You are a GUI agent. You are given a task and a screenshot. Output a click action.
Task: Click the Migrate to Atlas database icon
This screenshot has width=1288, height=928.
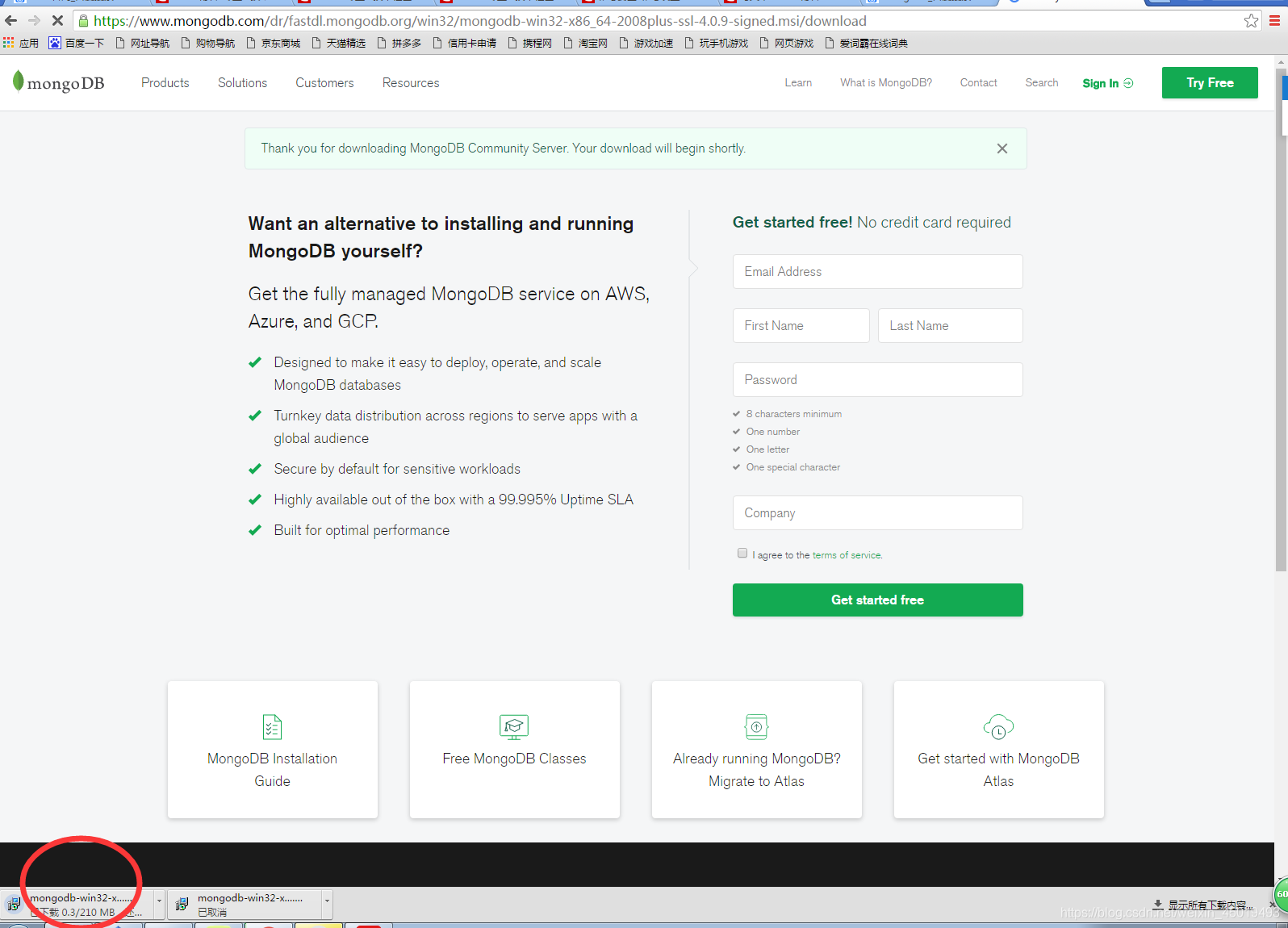756,727
